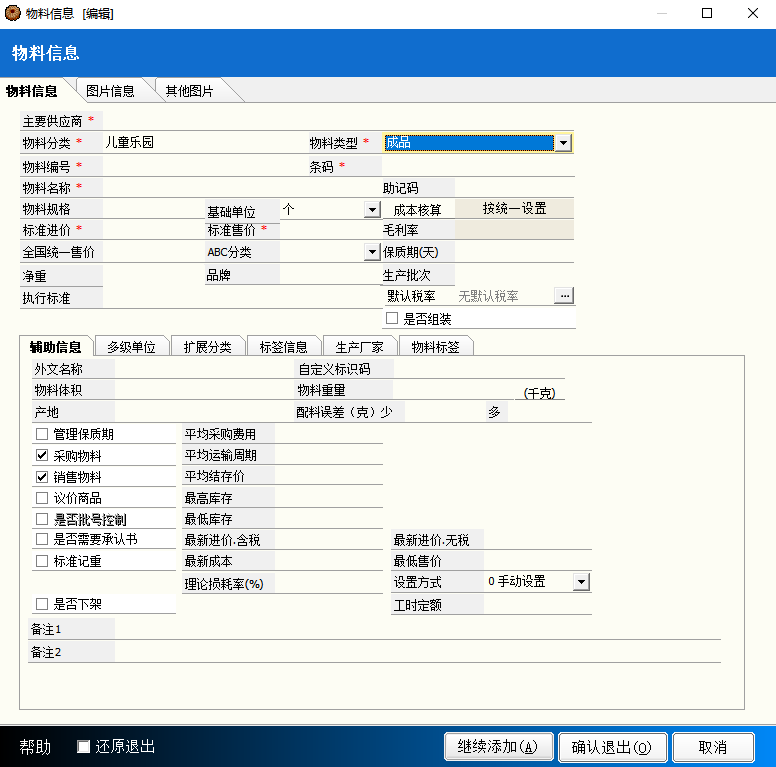Enable 管理保质期 checkbox
This screenshot has width=776, height=767.
pyautogui.click(x=42, y=434)
